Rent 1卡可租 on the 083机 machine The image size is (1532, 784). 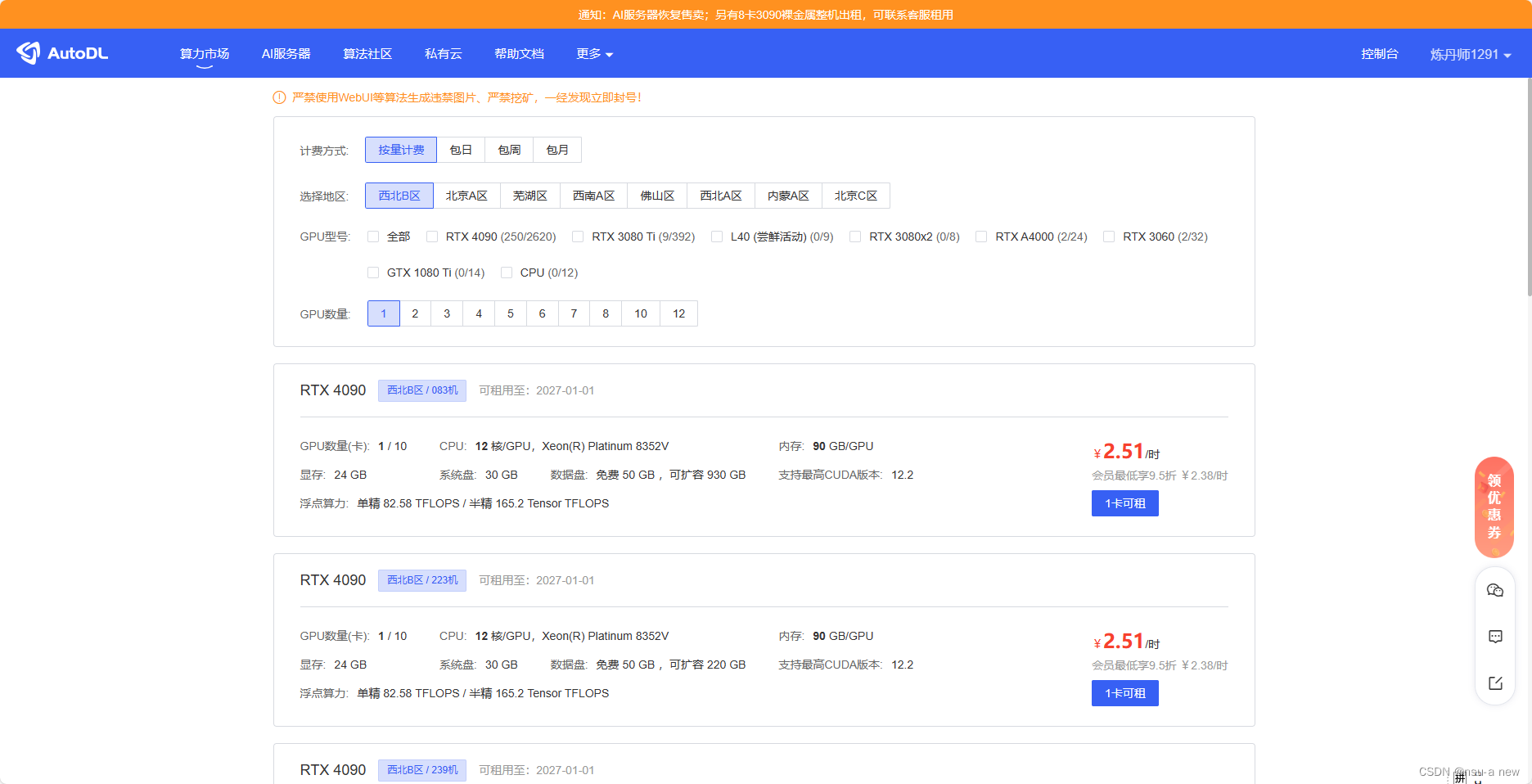click(1125, 503)
